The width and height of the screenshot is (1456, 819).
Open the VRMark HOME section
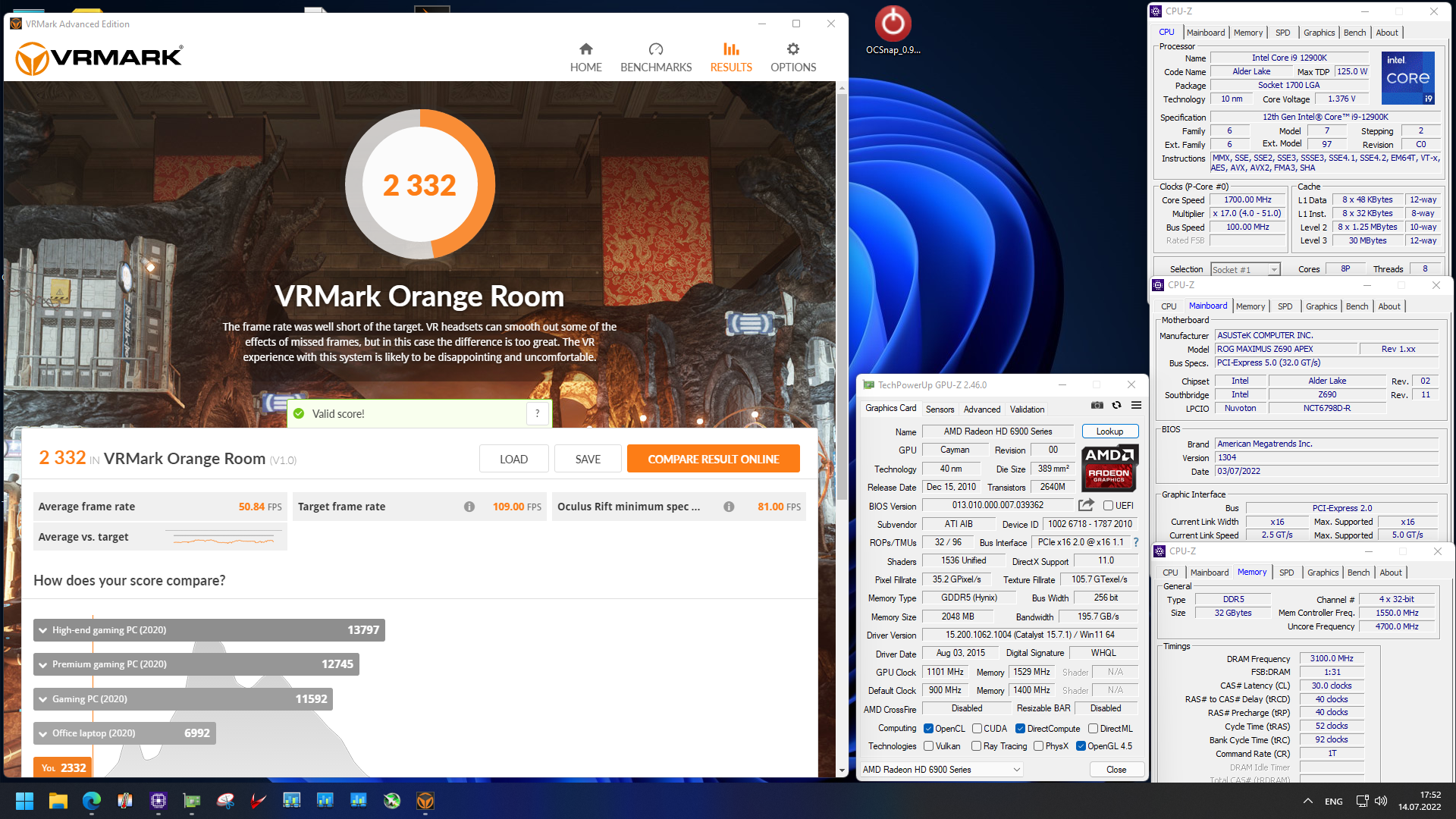pyautogui.click(x=585, y=58)
